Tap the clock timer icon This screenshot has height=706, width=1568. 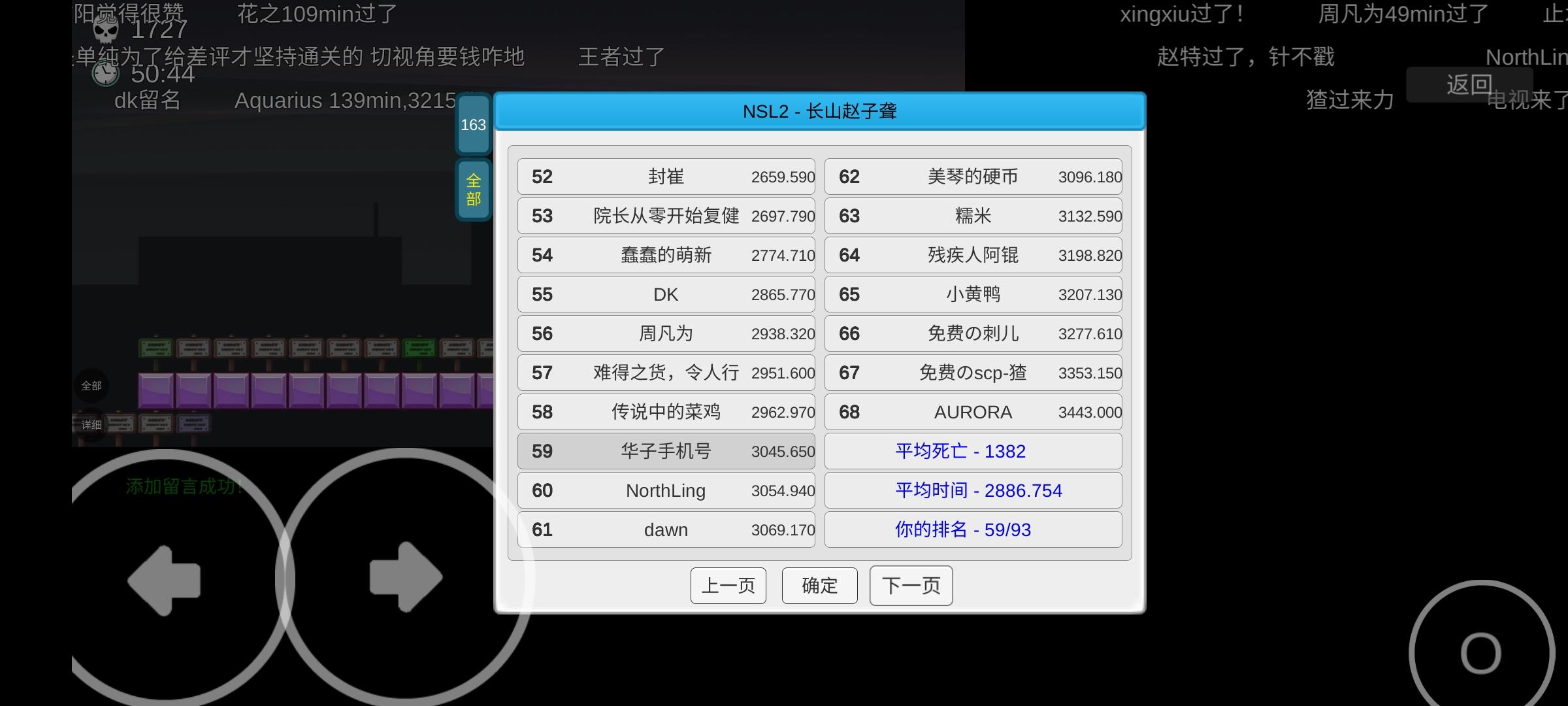105,73
